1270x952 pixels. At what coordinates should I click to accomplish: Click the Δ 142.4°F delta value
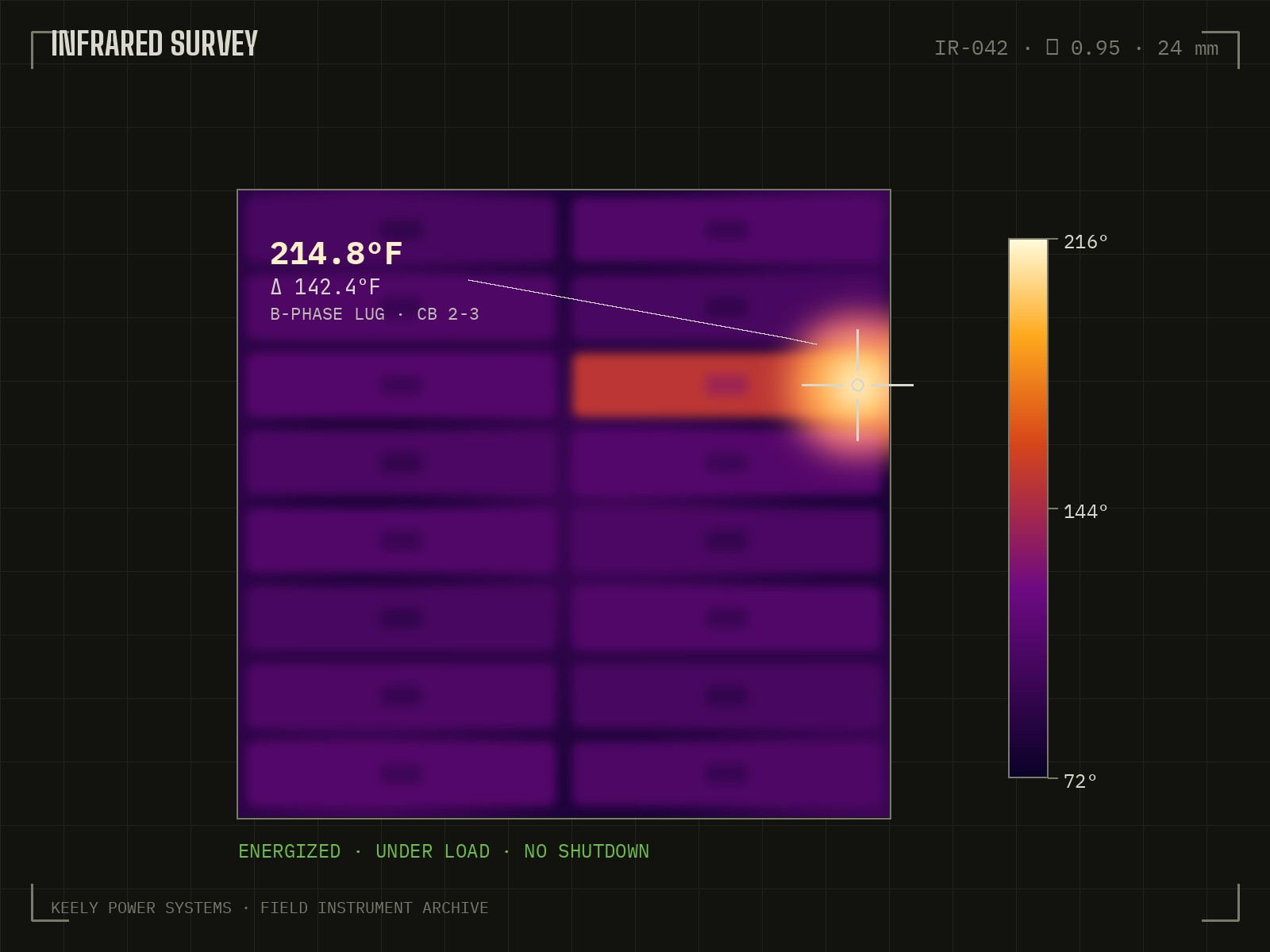coord(325,286)
